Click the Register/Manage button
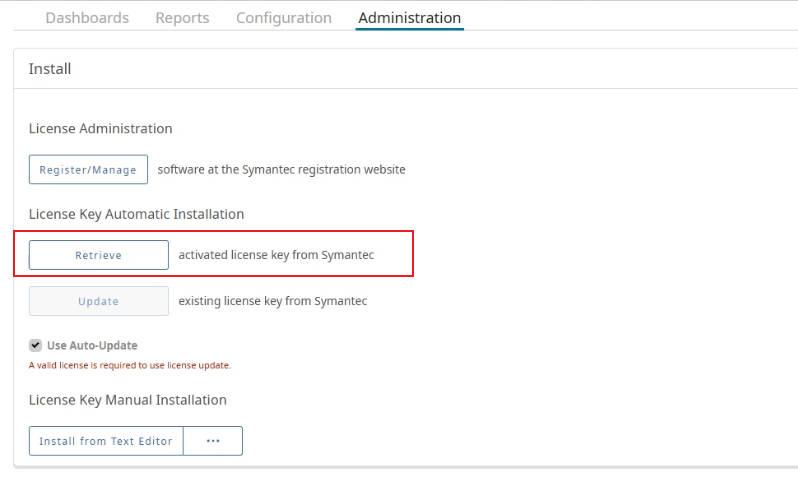 [x=89, y=169]
